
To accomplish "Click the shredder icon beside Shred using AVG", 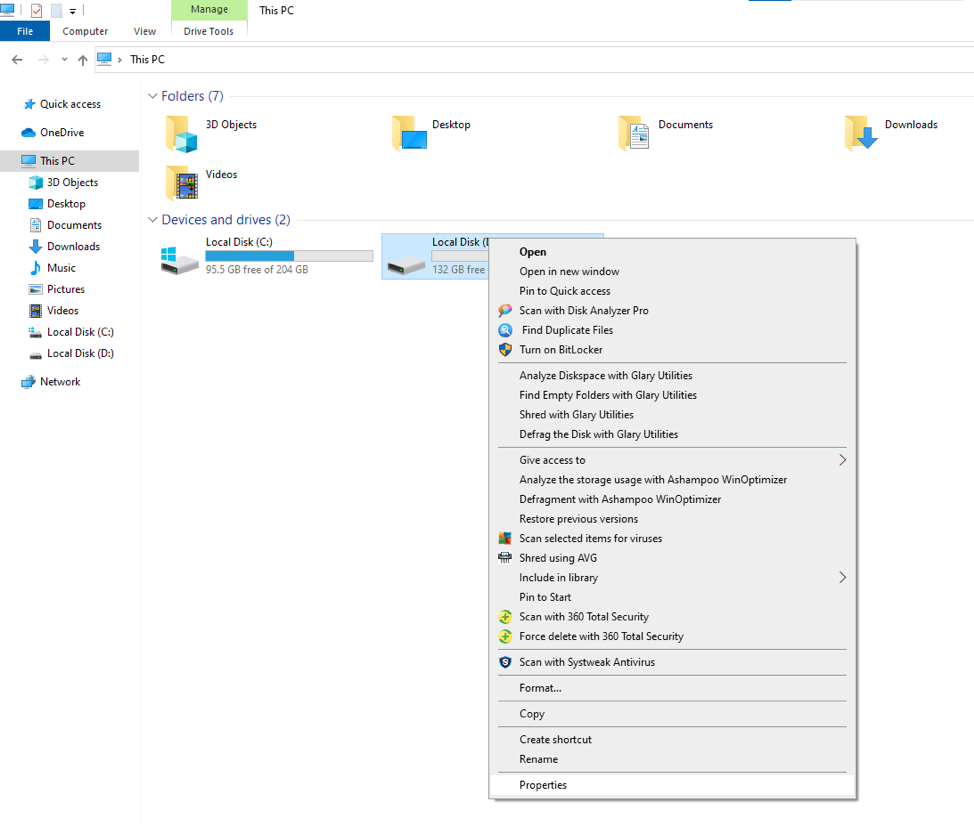I will tap(505, 558).
